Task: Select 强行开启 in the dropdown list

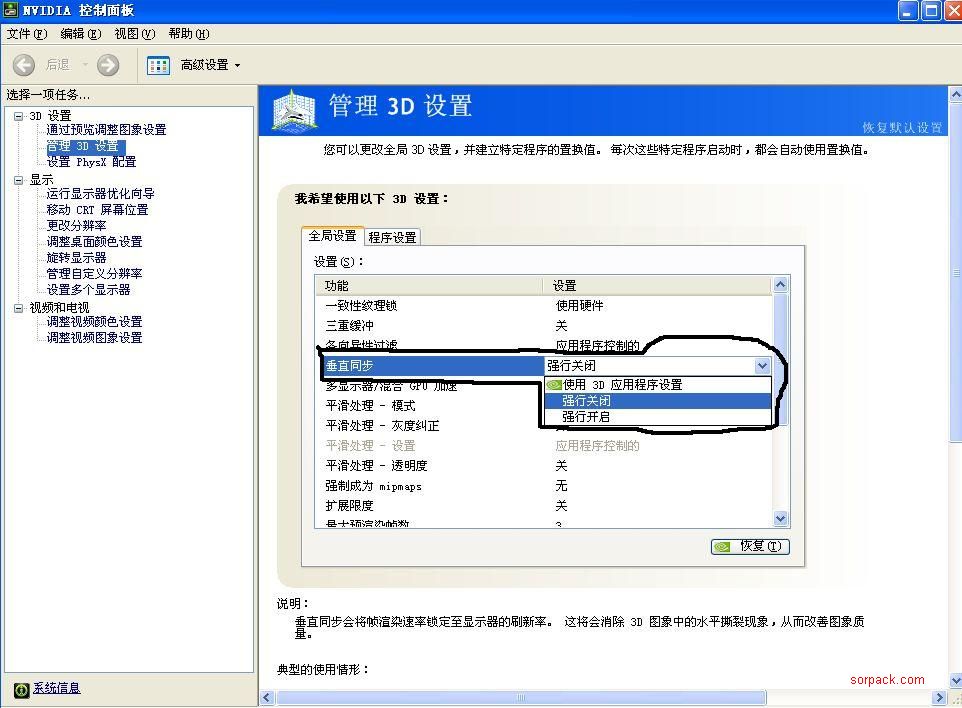Action: coord(586,417)
